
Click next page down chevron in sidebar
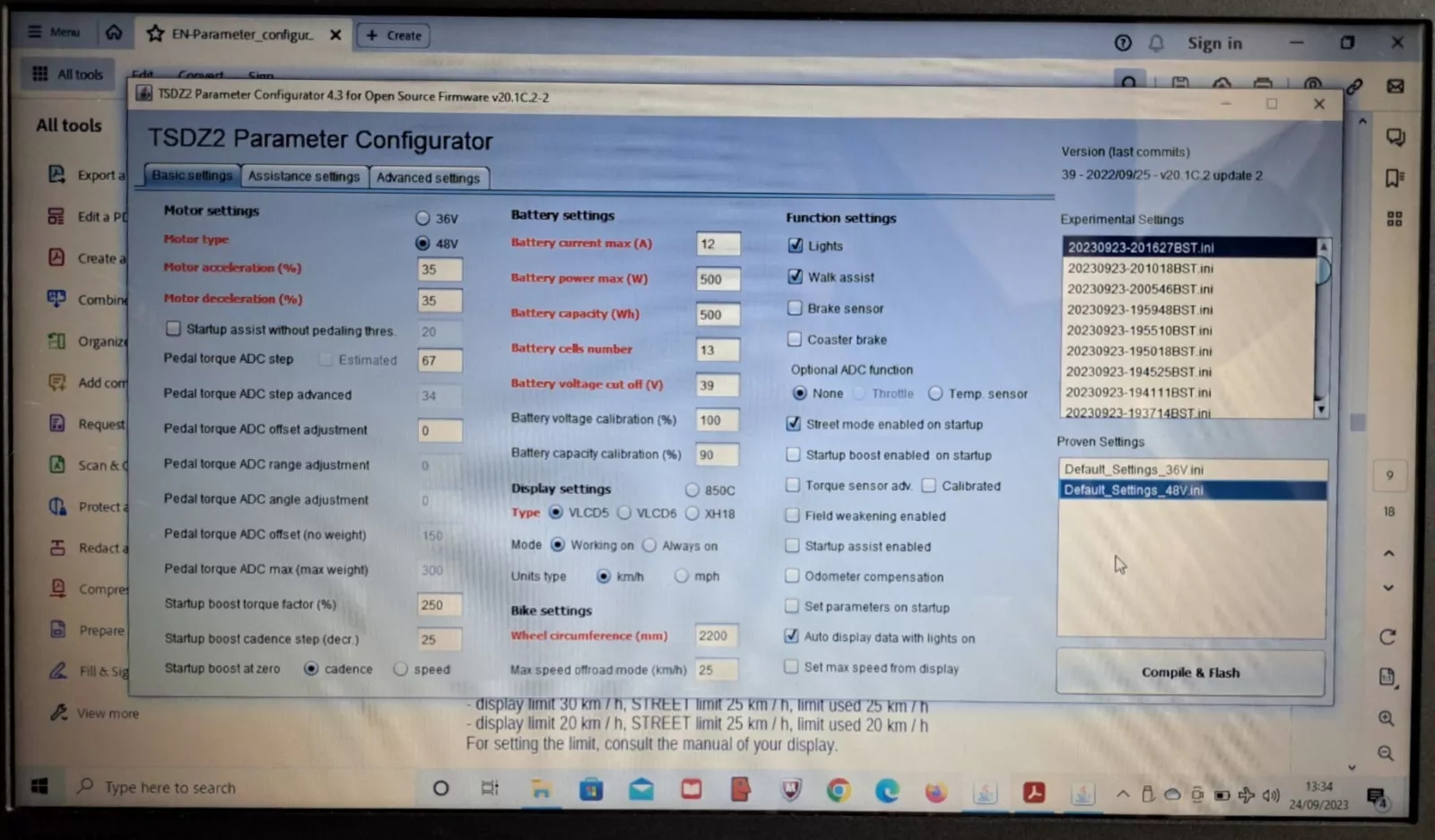1388,588
